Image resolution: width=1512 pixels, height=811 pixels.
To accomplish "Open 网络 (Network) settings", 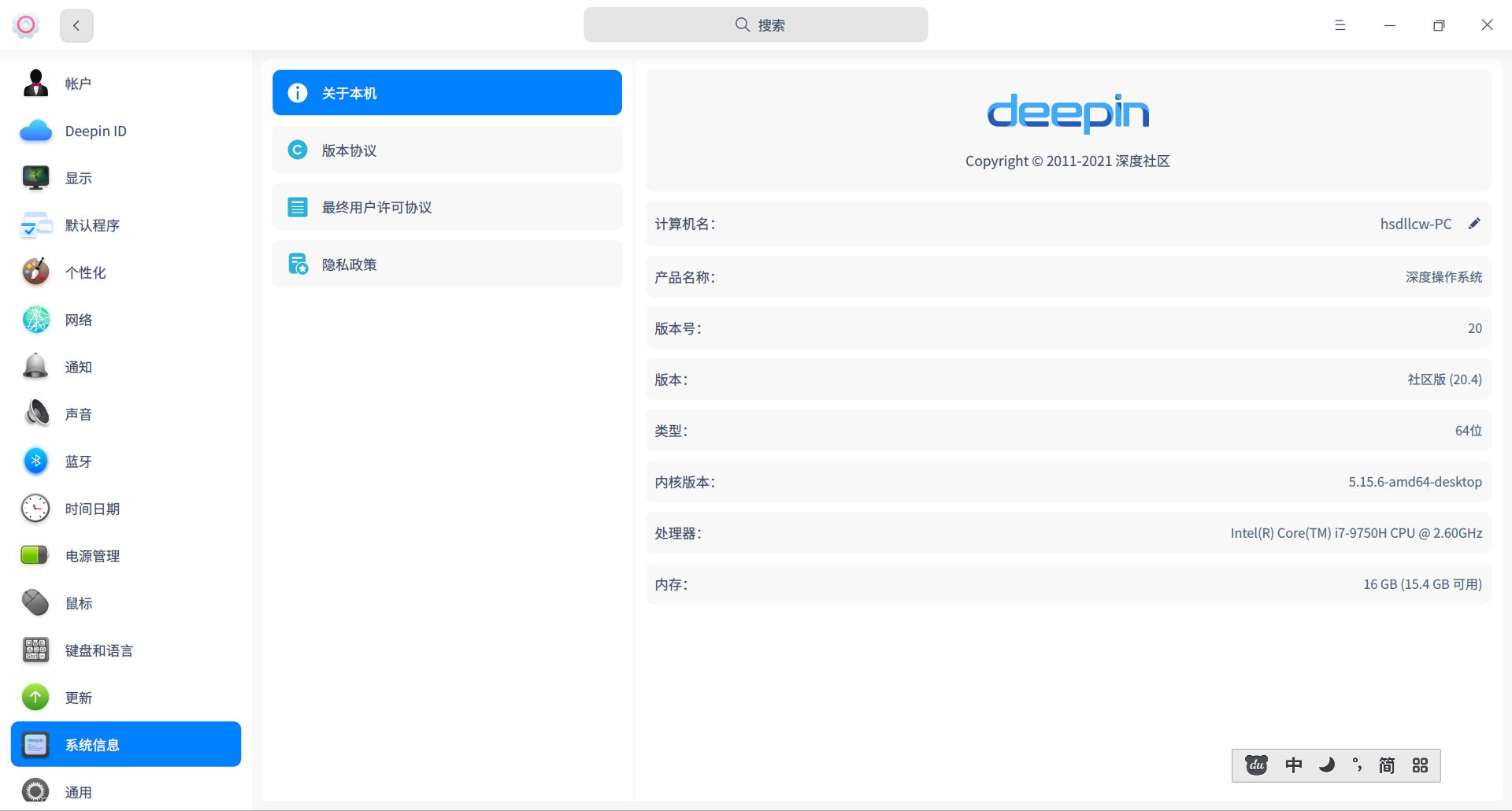I will (79, 320).
